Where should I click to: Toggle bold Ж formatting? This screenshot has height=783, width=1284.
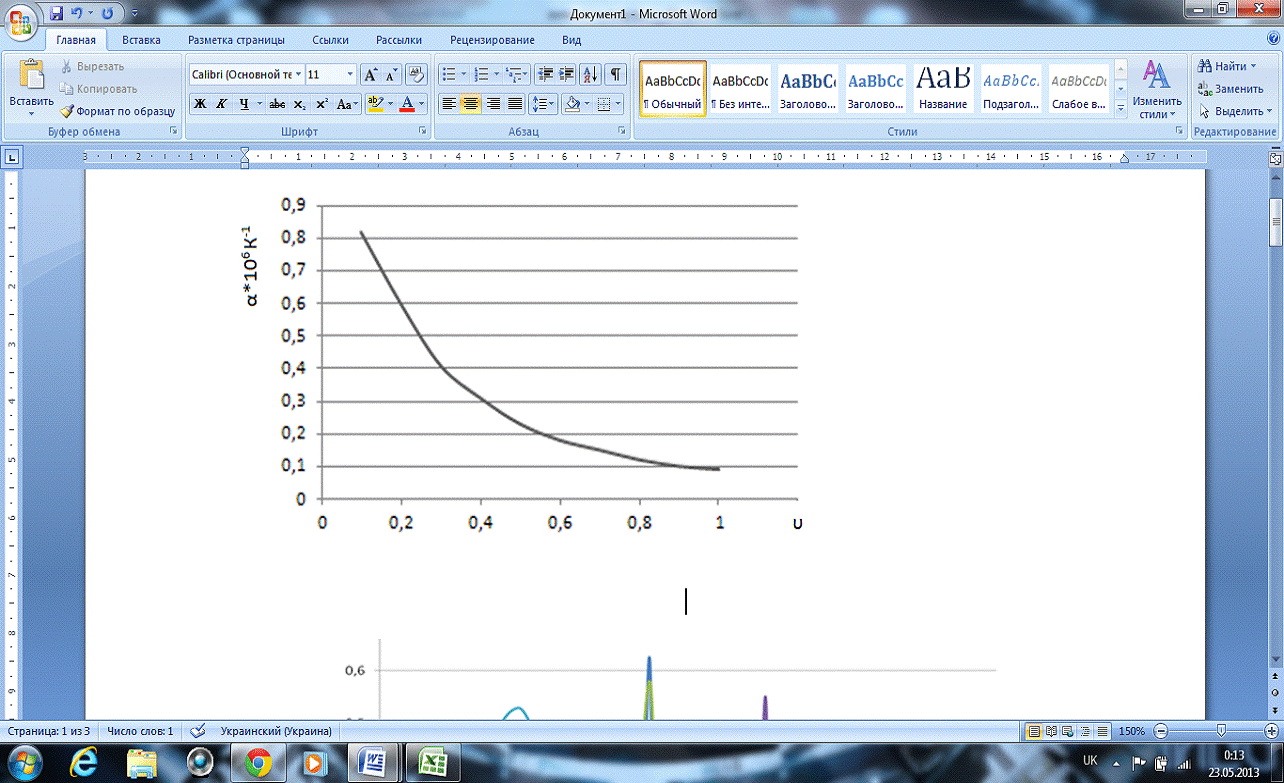[x=199, y=104]
